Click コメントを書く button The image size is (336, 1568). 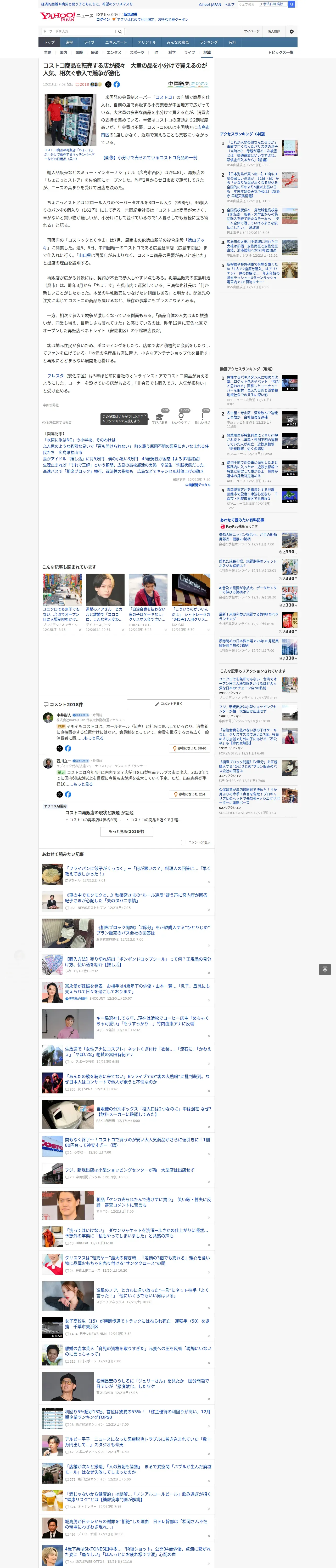(x=169, y=704)
